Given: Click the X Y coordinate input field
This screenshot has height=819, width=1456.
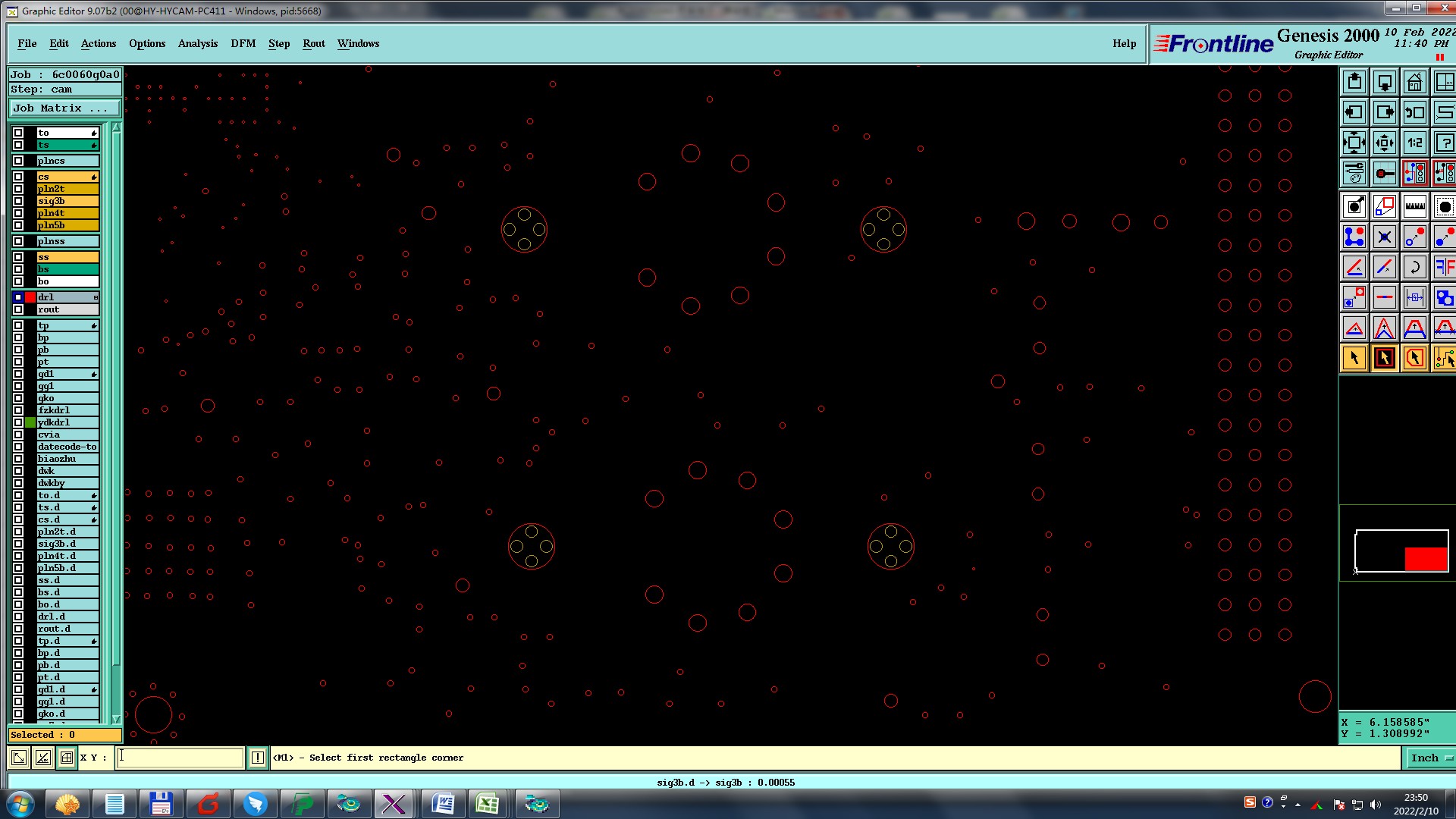Looking at the screenshot, I should pyautogui.click(x=180, y=758).
